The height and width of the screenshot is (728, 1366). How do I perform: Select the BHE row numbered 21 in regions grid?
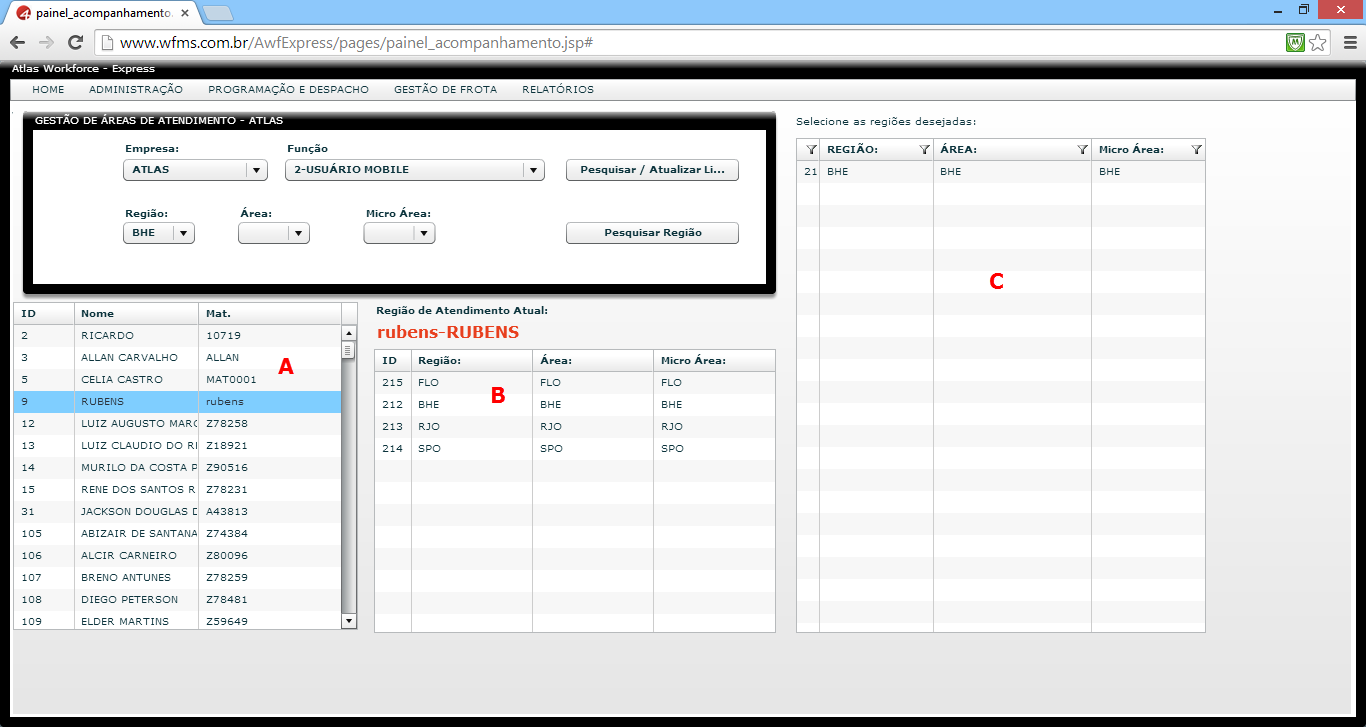click(1001, 172)
